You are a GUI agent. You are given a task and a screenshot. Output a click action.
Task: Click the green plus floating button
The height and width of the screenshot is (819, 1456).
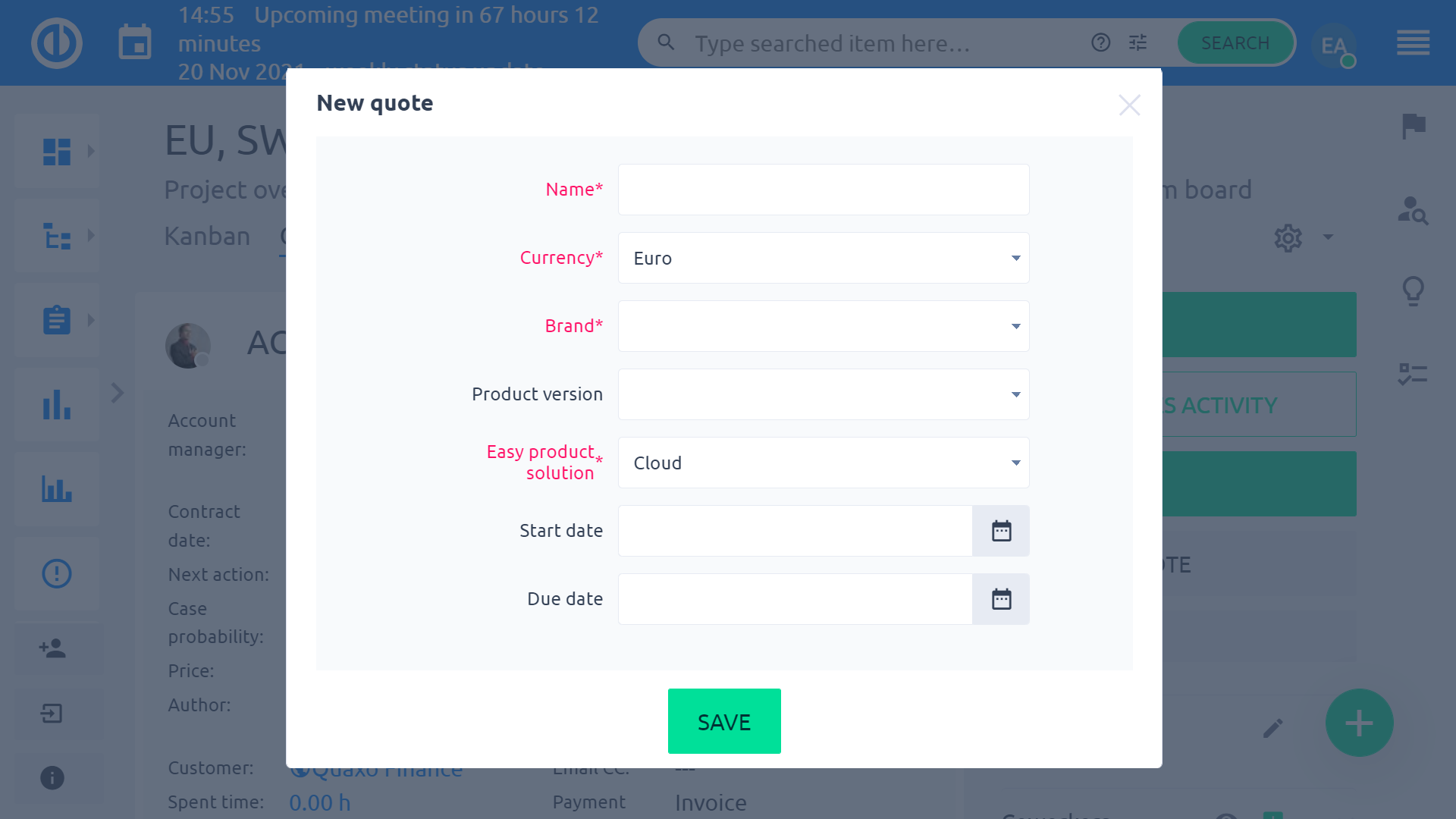click(x=1359, y=723)
